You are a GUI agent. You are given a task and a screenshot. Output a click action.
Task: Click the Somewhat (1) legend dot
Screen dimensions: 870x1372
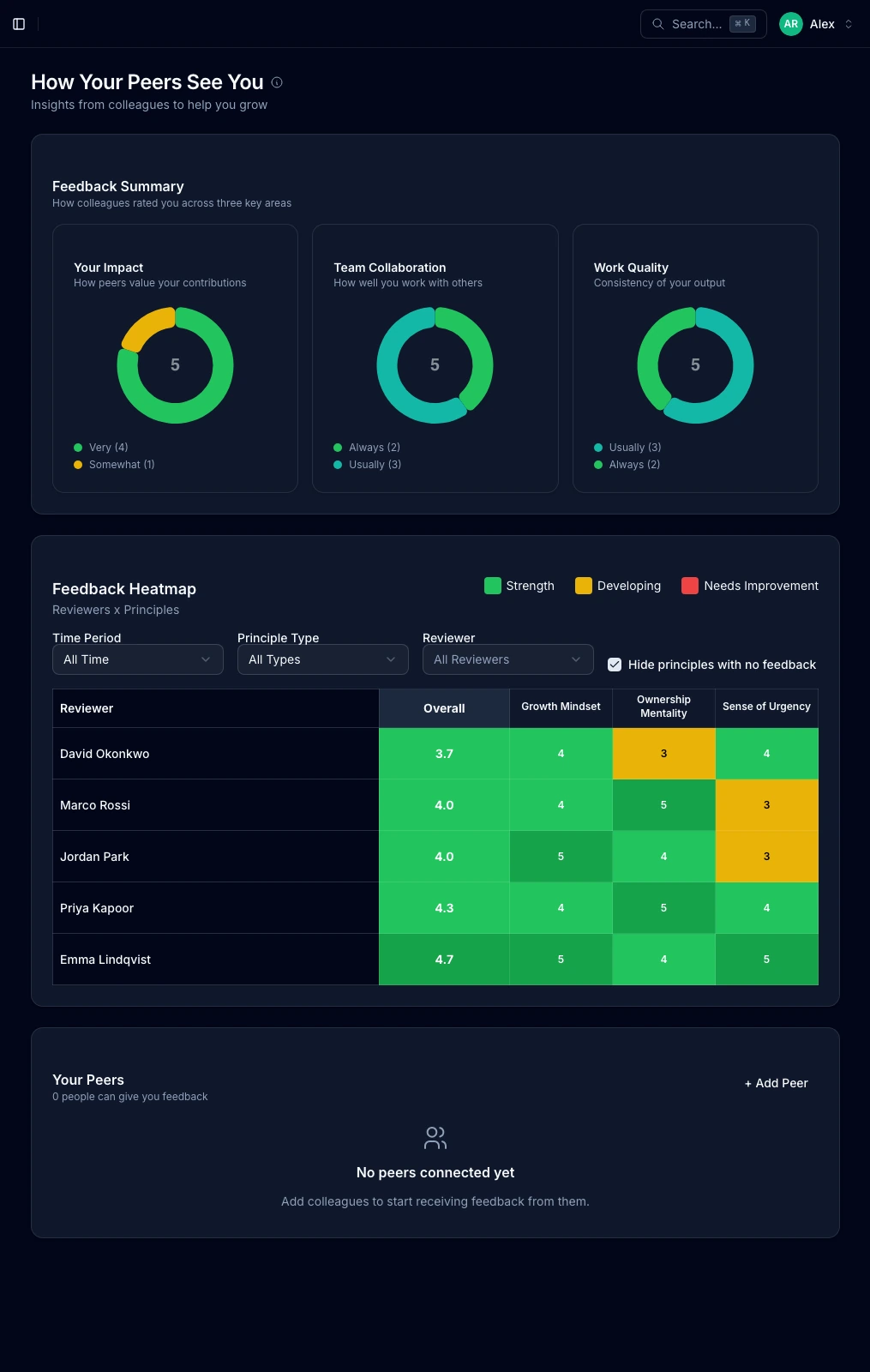pos(78,465)
